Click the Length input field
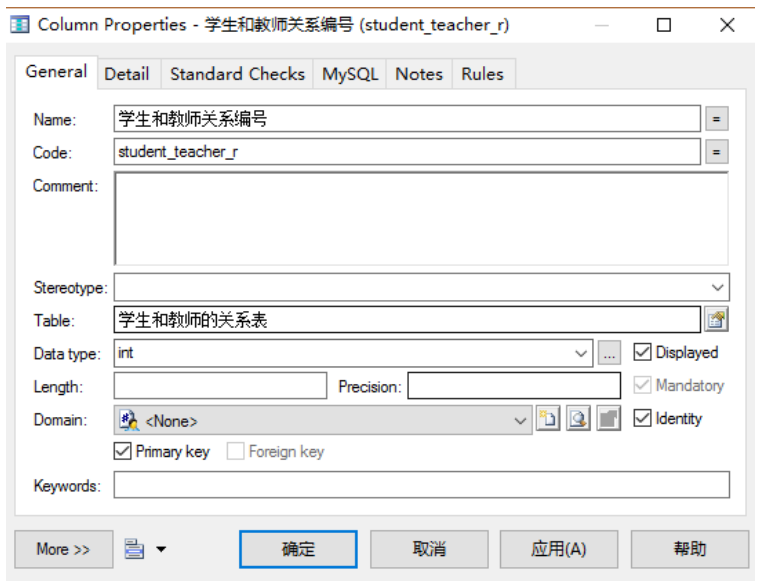The height and width of the screenshot is (582, 757). (220, 386)
